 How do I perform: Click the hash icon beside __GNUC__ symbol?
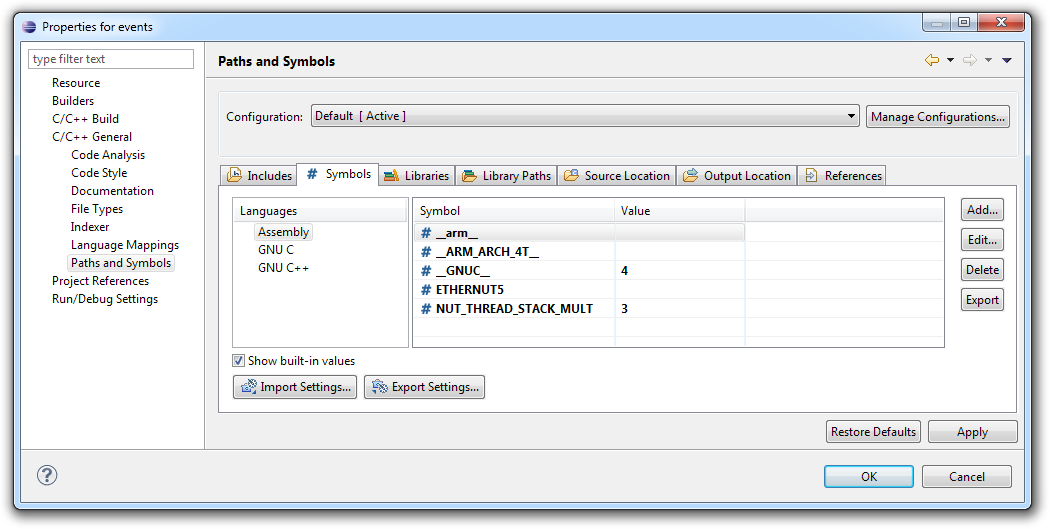pyautogui.click(x=426, y=271)
